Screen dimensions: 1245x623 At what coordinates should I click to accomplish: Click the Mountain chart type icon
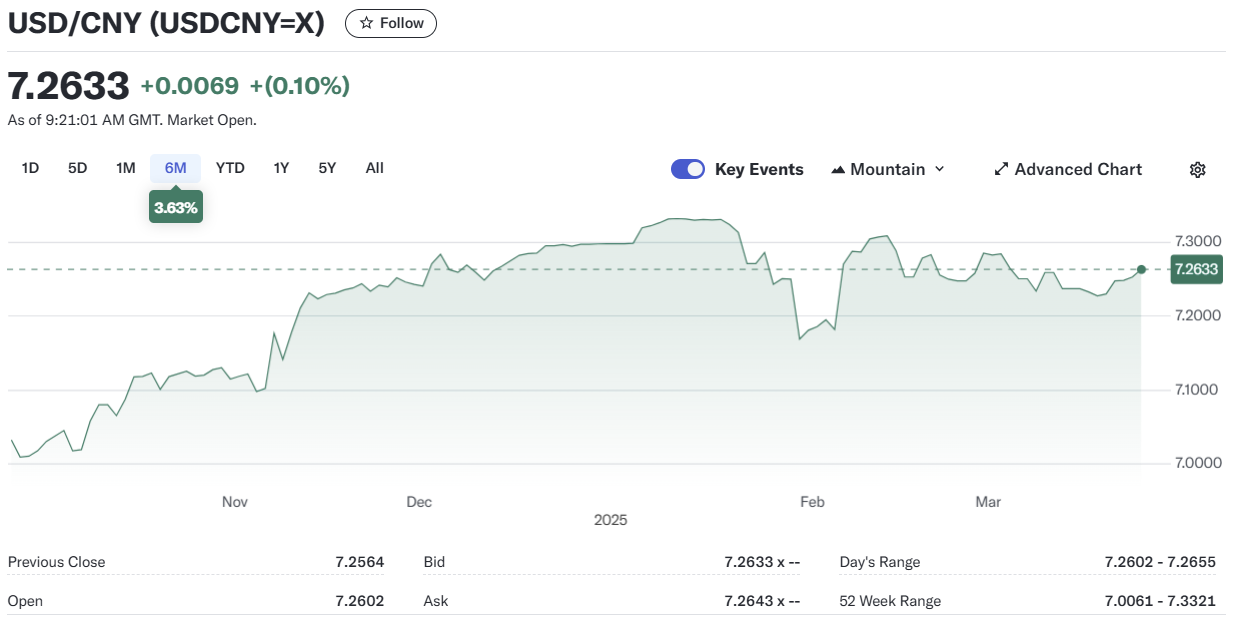point(838,170)
